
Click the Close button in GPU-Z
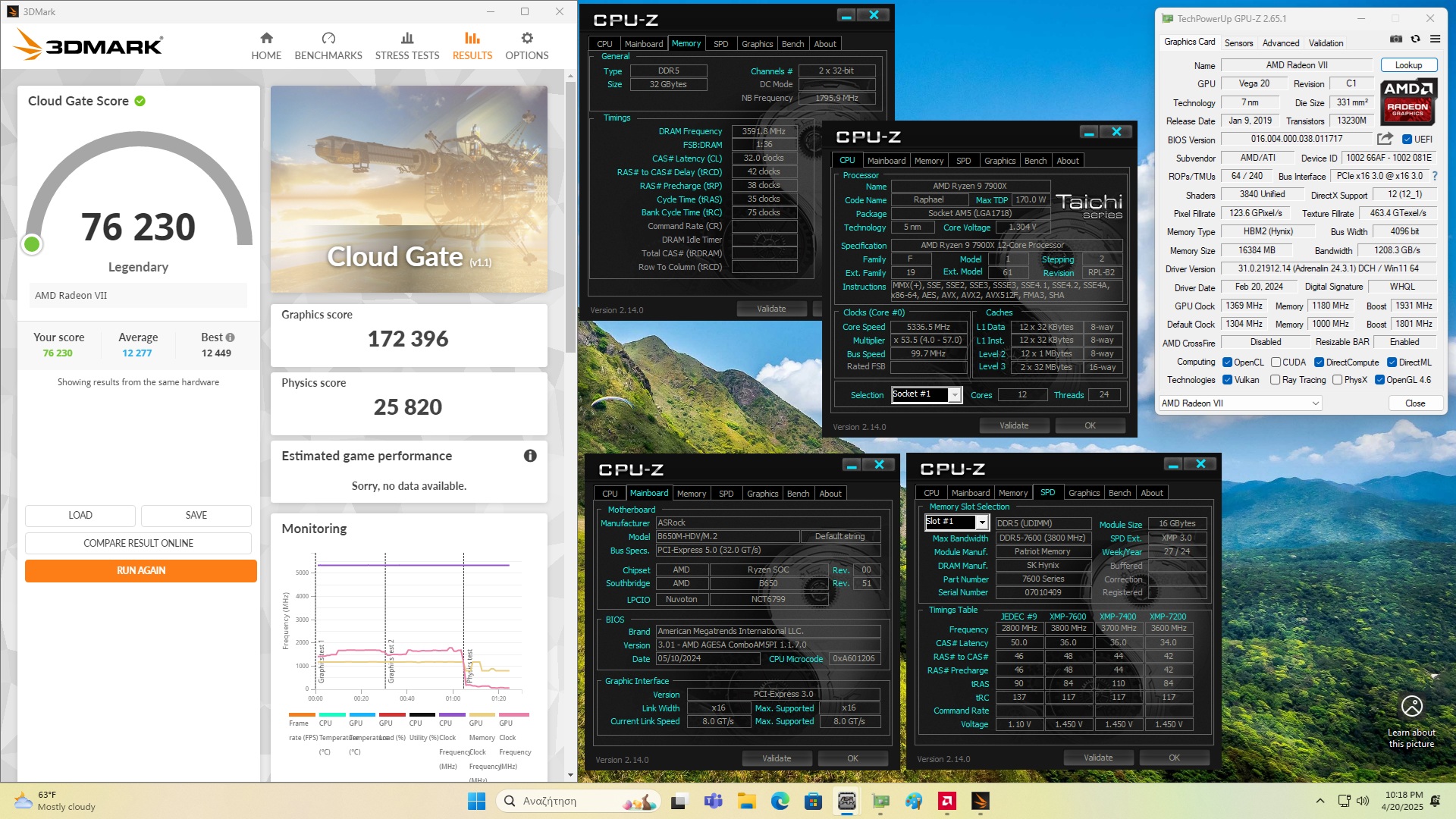[1415, 403]
